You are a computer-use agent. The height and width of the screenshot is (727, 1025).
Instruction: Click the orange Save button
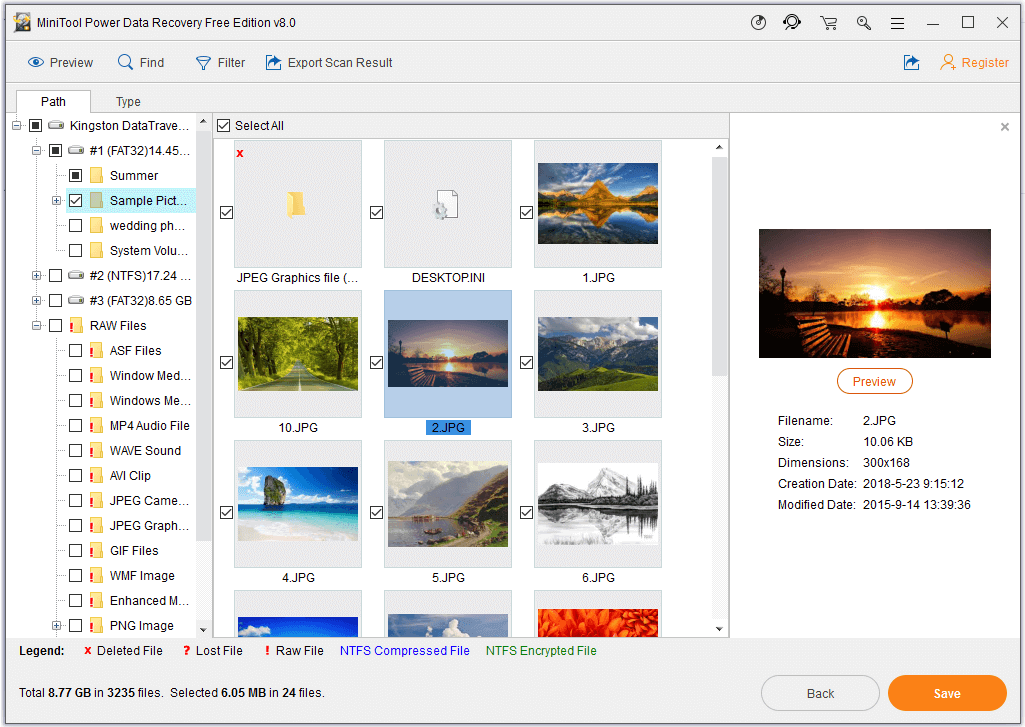pos(946,693)
